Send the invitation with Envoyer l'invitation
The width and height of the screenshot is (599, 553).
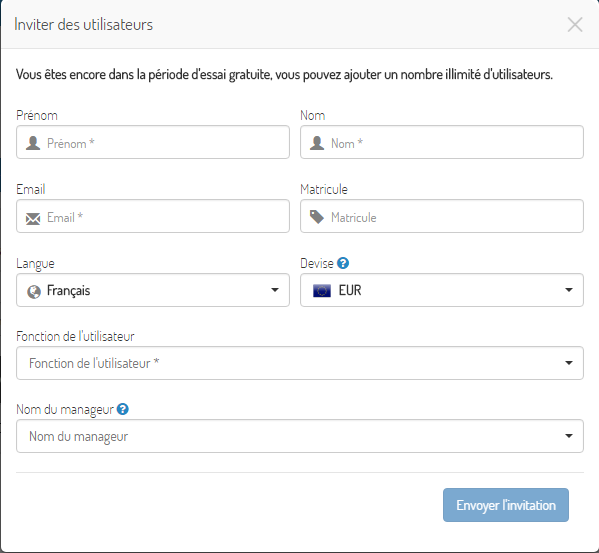506,505
